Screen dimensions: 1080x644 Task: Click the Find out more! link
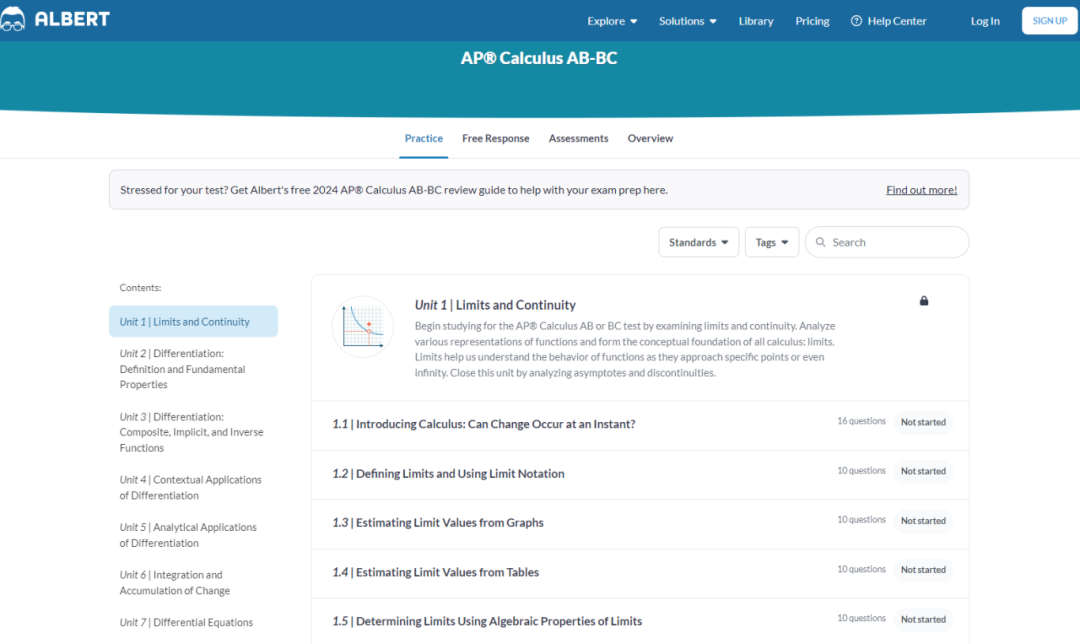click(922, 190)
